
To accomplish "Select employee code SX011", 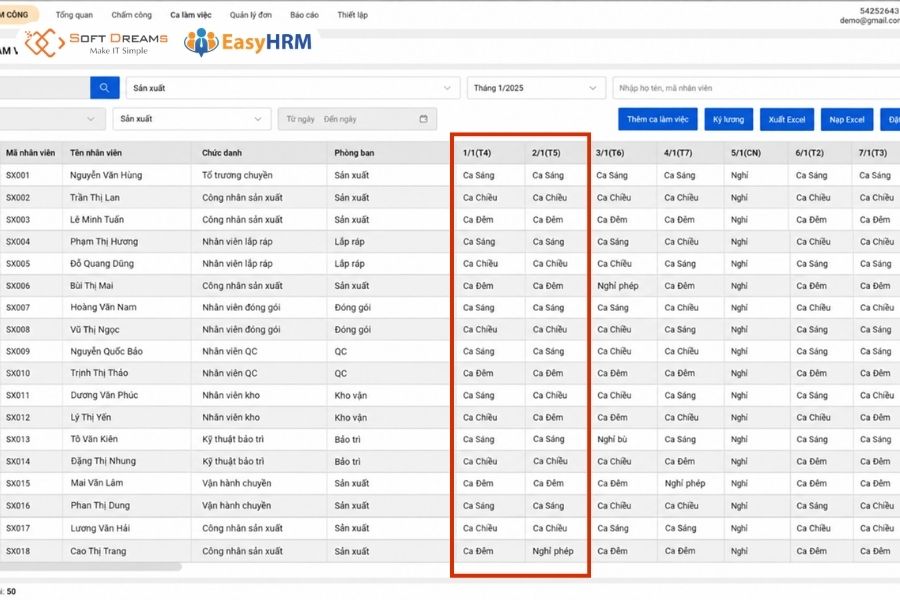I will point(18,396).
